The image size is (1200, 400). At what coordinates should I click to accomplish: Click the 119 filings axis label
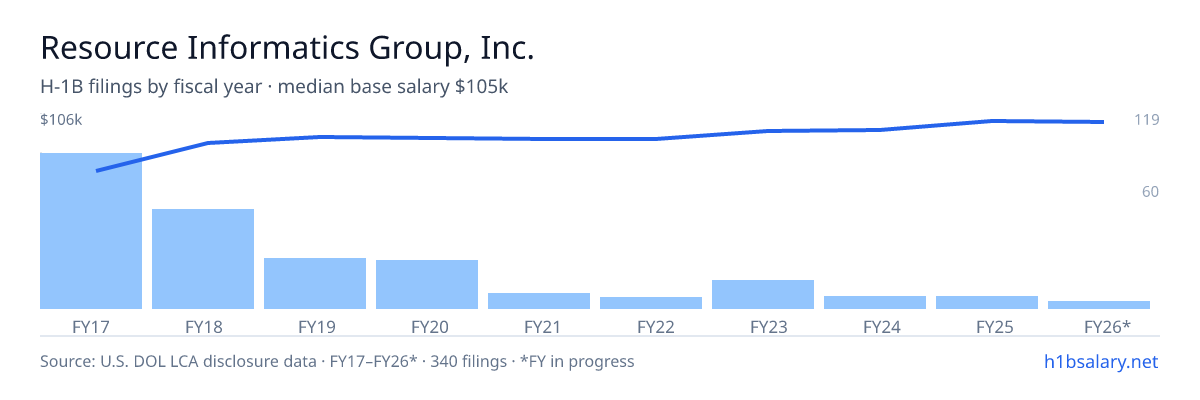click(1146, 120)
